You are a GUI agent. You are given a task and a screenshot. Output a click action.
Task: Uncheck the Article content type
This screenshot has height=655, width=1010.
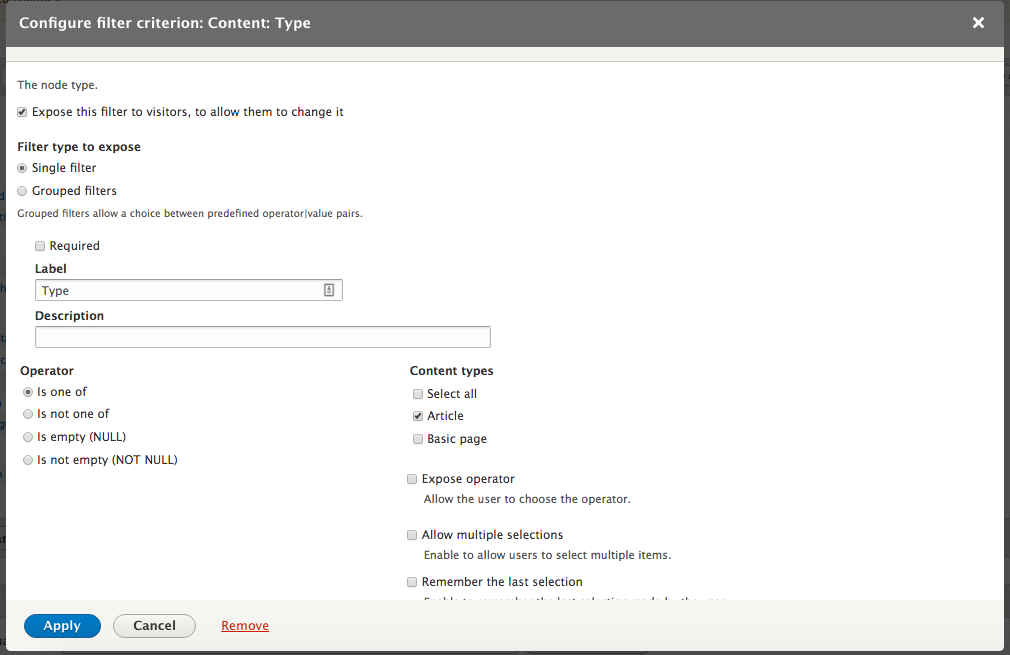418,416
